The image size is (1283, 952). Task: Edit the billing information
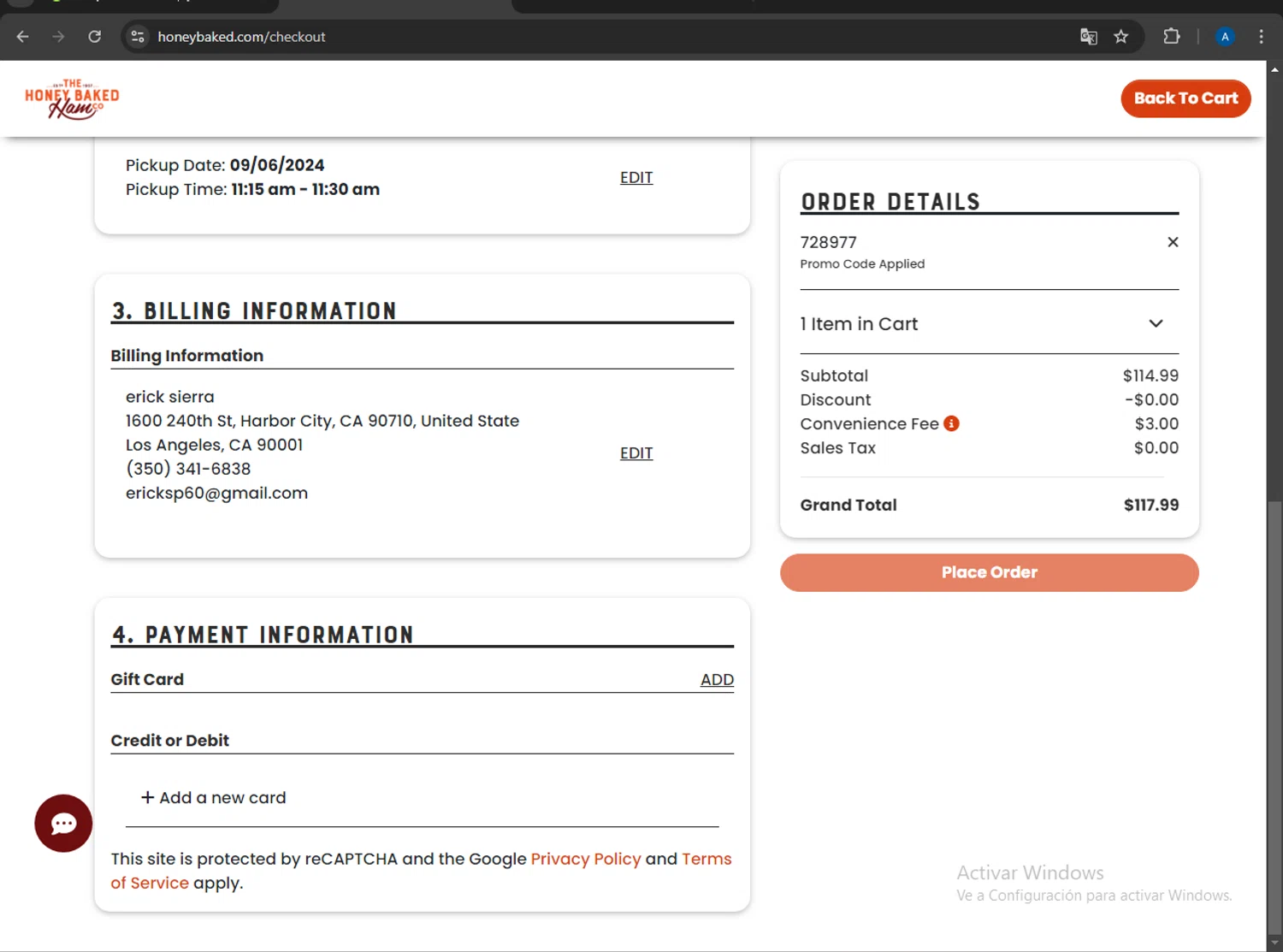pos(636,453)
